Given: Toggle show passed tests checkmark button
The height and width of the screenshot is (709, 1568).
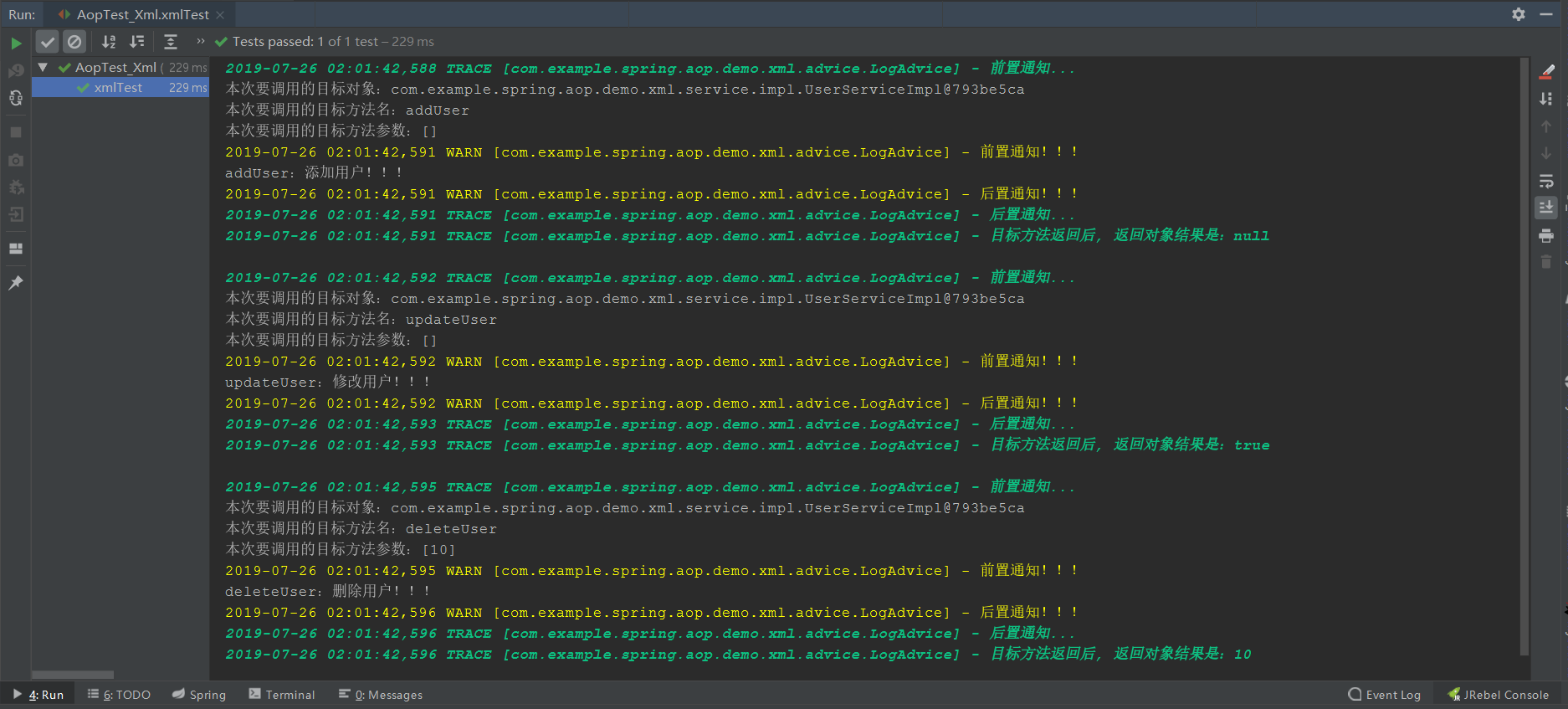Looking at the screenshot, I should (48, 42).
